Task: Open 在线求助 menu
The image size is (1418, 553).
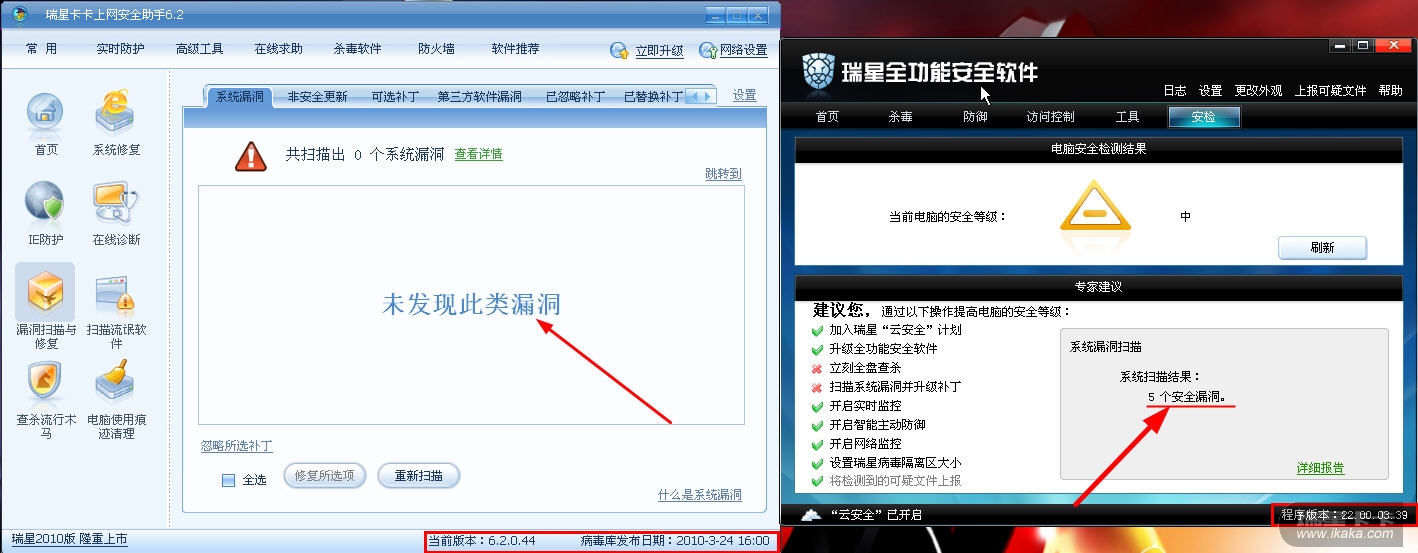Action: (278, 49)
